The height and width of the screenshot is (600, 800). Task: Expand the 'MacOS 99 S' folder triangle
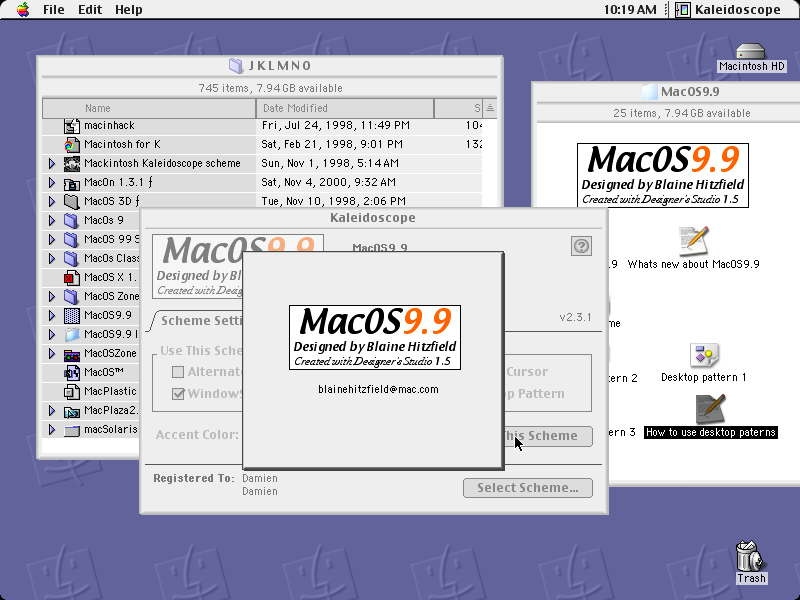tap(52, 239)
